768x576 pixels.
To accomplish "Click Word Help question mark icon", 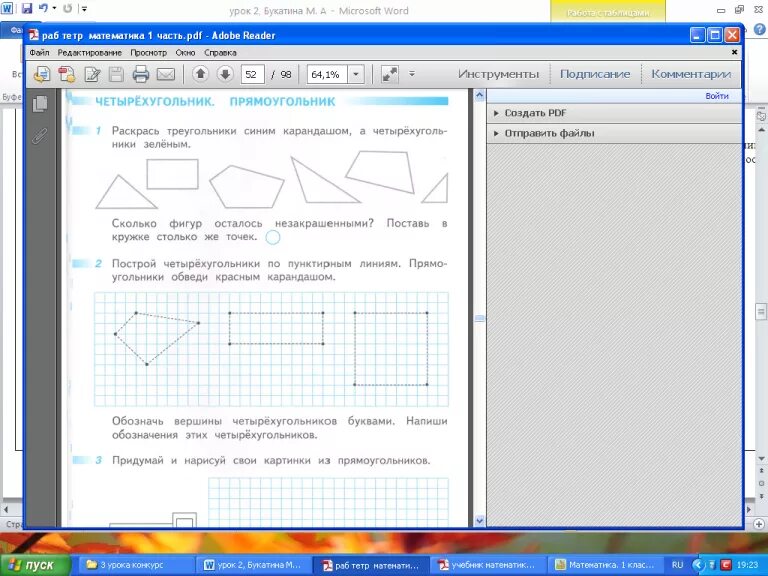I will (759, 29).
